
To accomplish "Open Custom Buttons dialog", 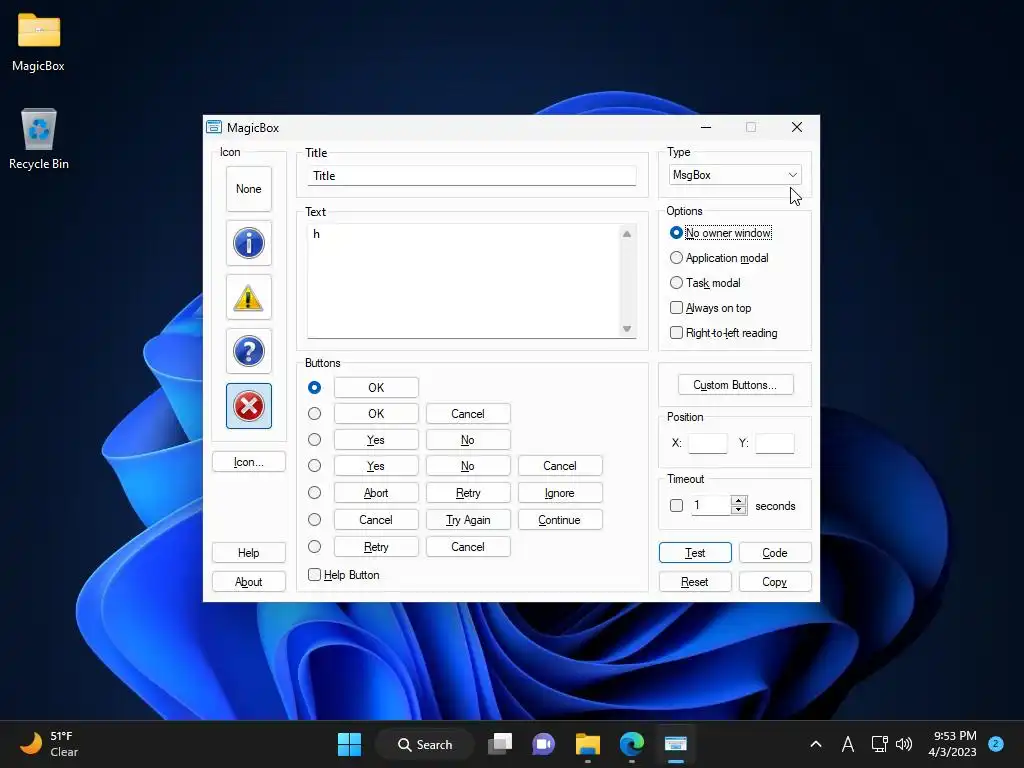I will [x=735, y=385].
